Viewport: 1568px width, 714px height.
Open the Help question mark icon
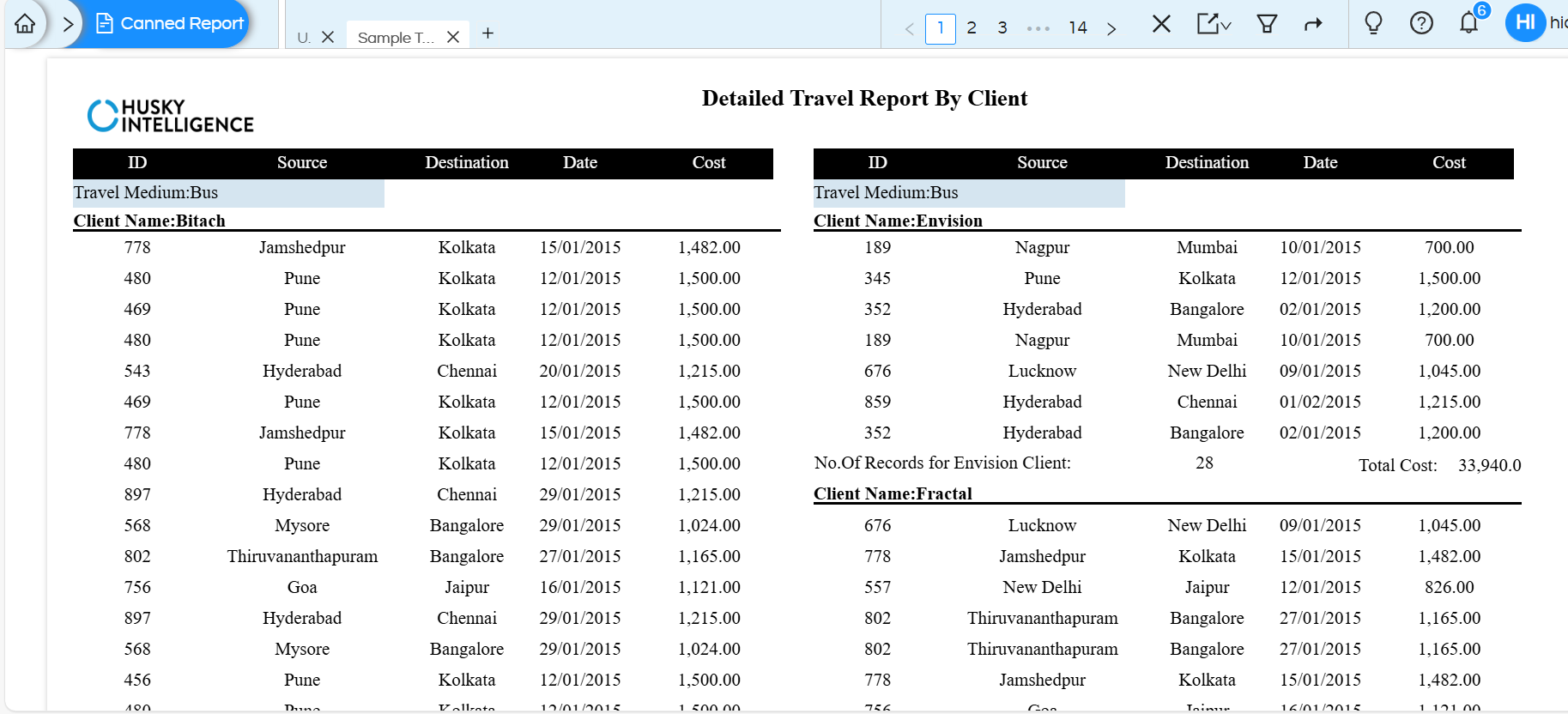click(1422, 23)
